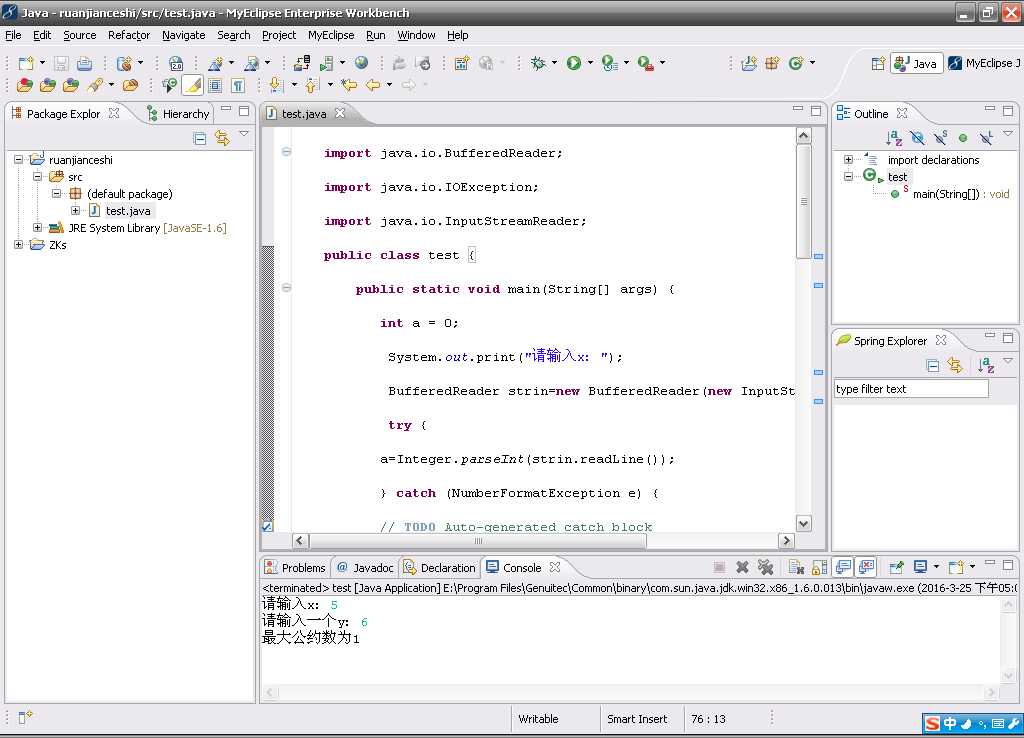Click the Open Perspective icon
The image size is (1024, 738).
[878, 63]
